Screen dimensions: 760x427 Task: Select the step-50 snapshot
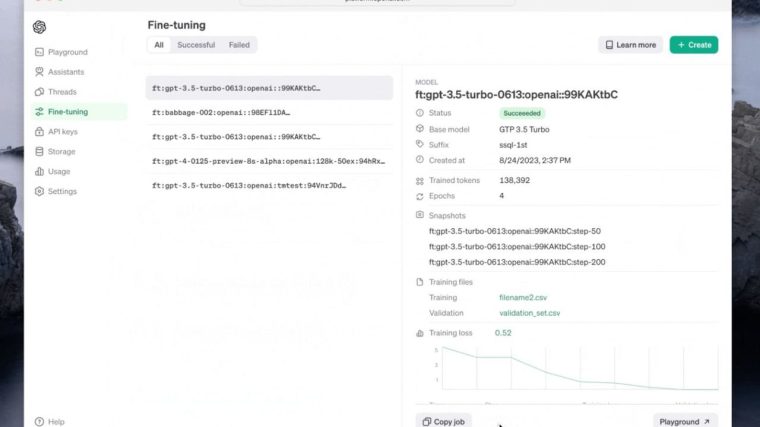click(x=515, y=231)
